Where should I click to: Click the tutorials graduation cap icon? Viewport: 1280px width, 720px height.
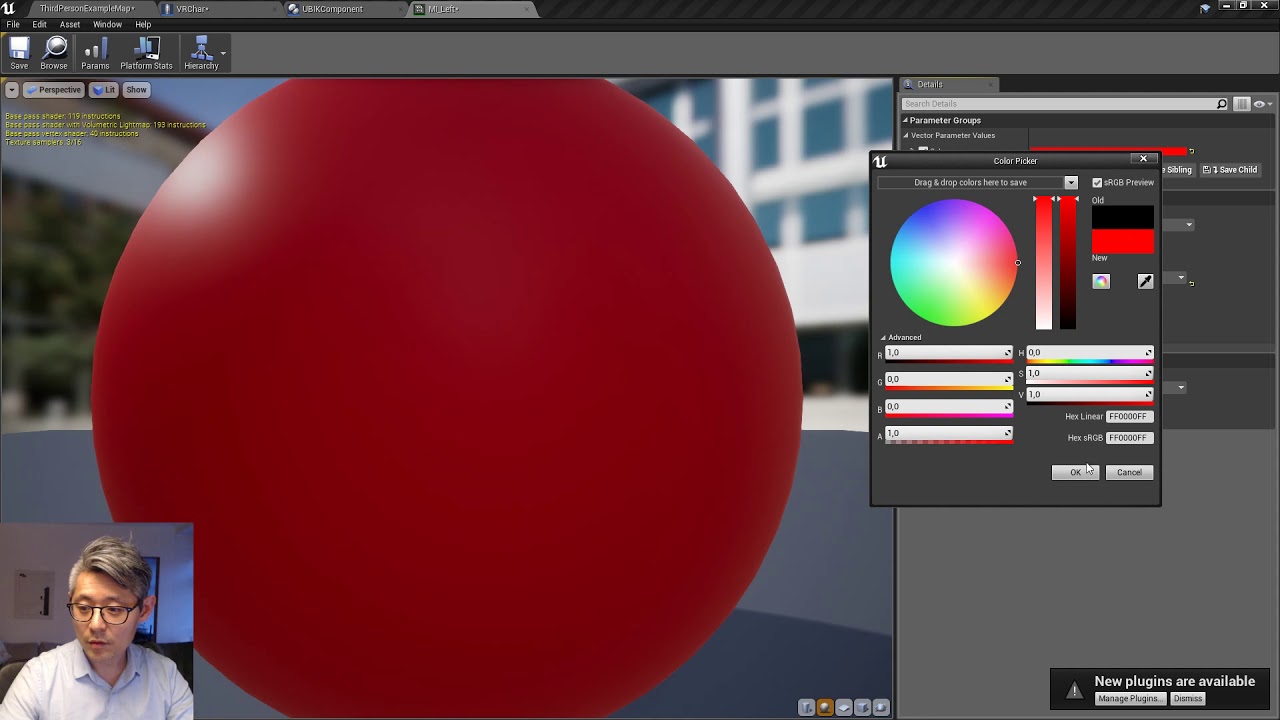click(1205, 8)
